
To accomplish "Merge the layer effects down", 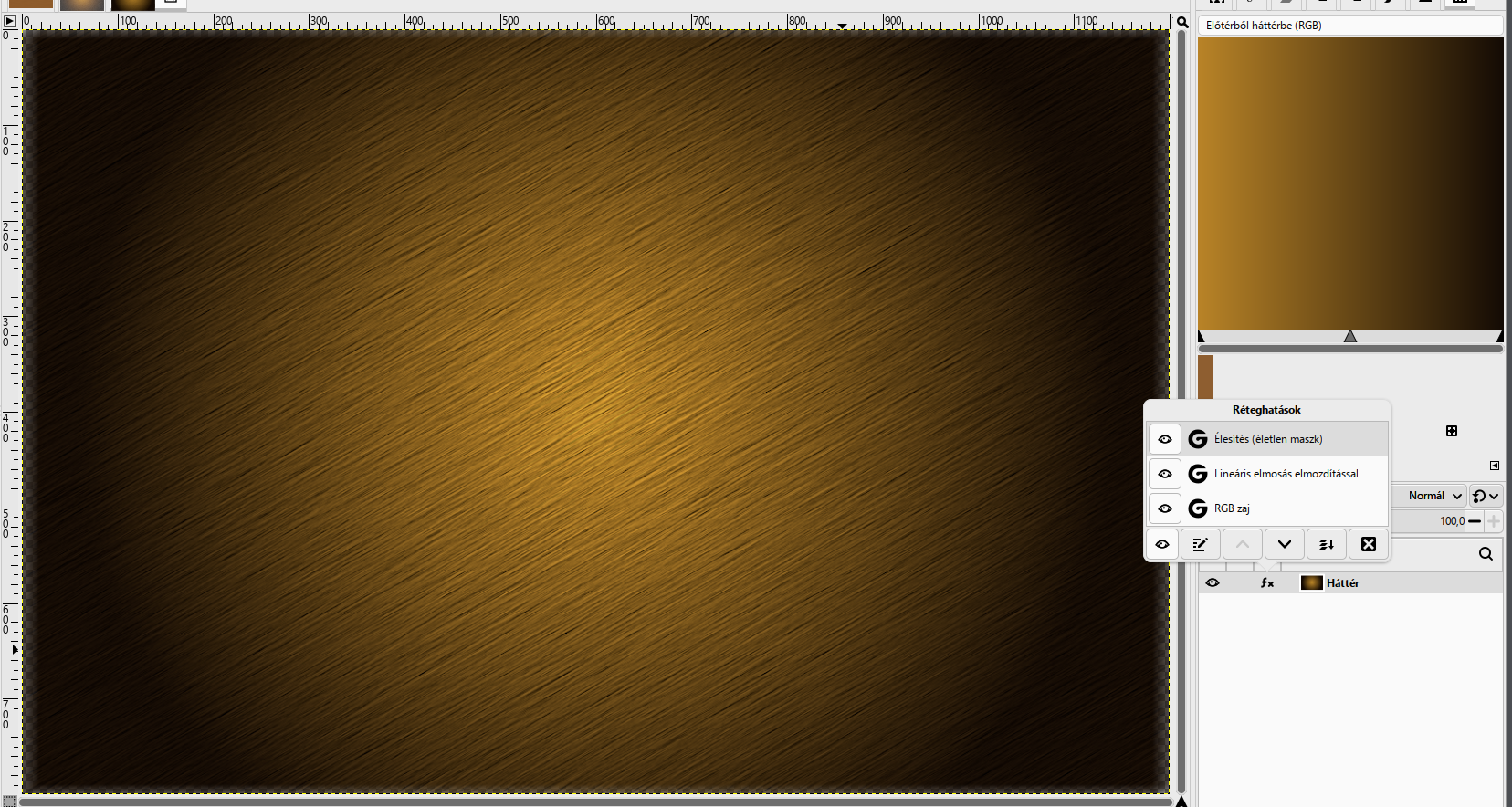I will [x=1327, y=544].
